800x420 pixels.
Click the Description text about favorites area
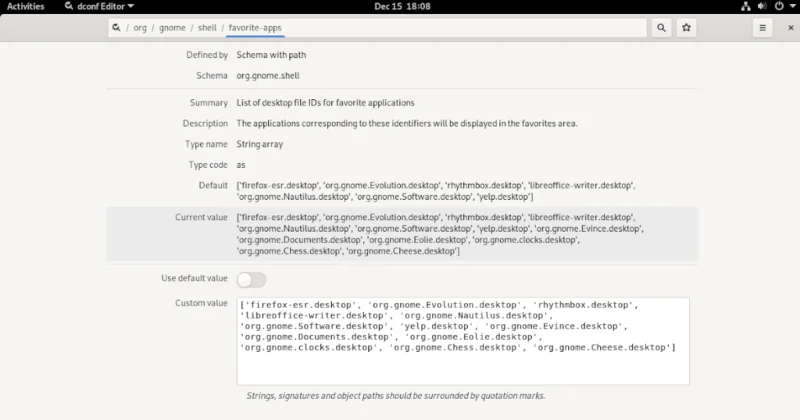[407, 123]
